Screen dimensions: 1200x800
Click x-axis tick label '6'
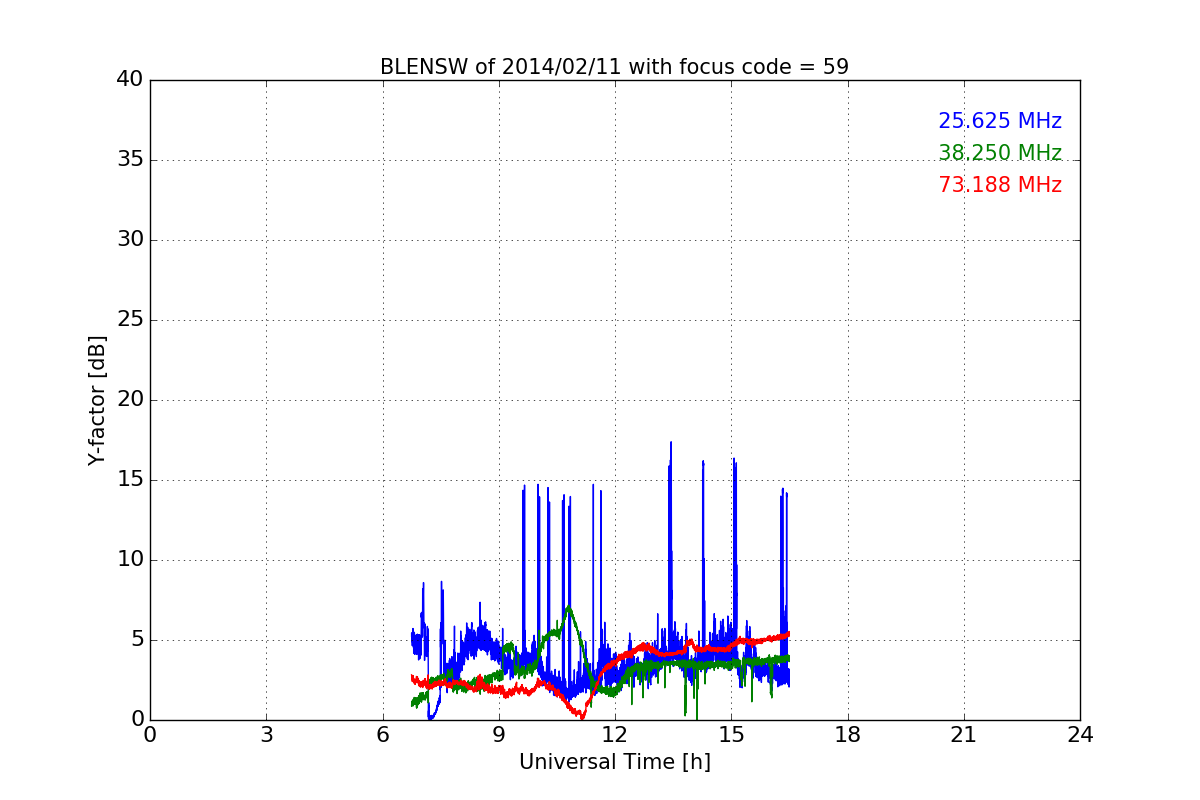[x=383, y=735]
